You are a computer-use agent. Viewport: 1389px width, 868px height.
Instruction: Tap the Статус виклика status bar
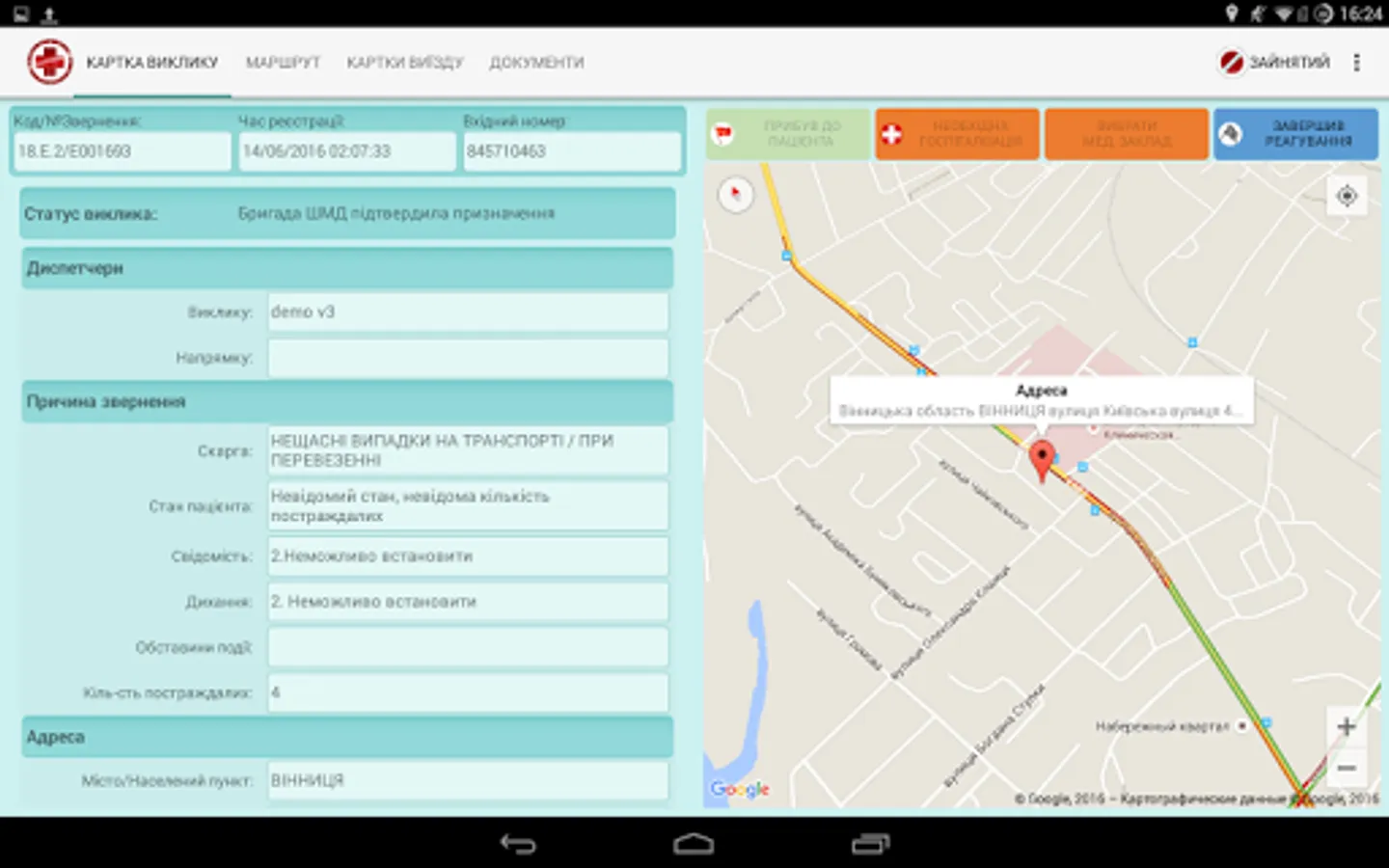pyautogui.click(x=347, y=213)
